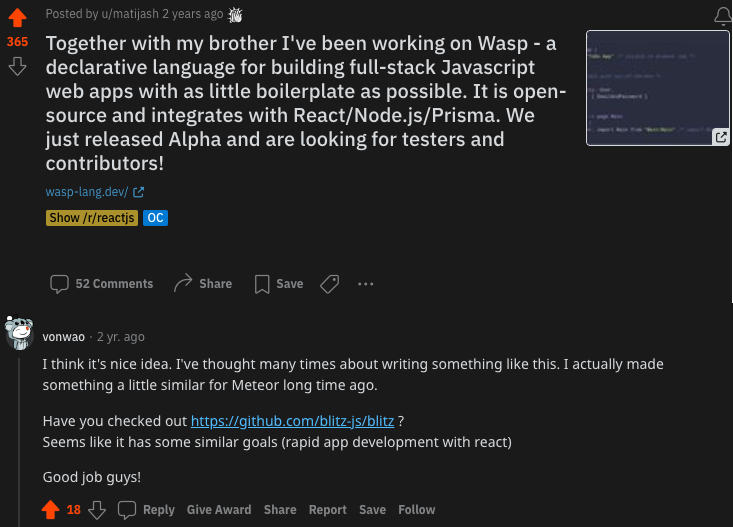The height and width of the screenshot is (527, 733).
Task: Click the blue OC tag
Action: [x=155, y=218]
